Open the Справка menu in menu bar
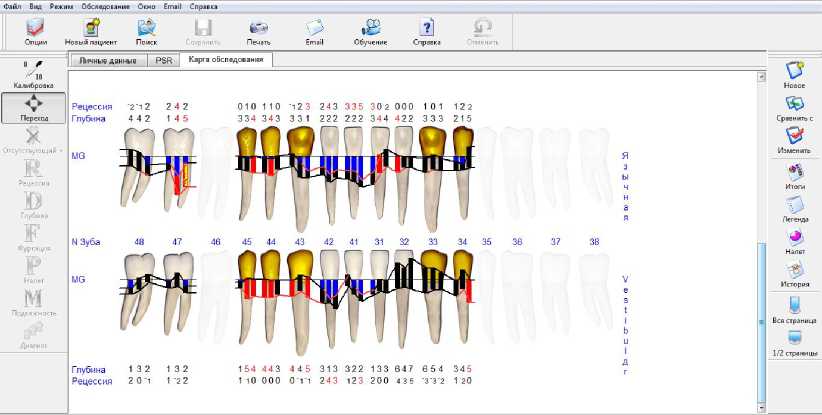 point(203,7)
